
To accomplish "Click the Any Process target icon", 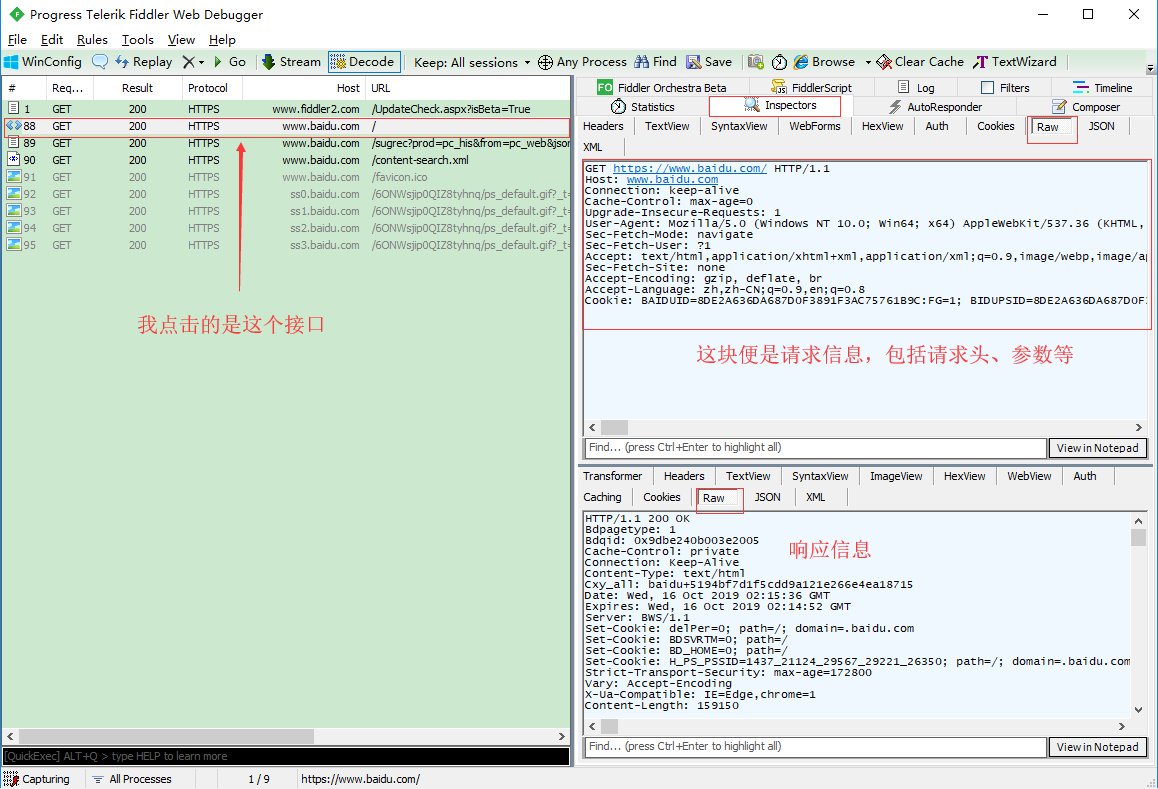I will click(545, 63).
